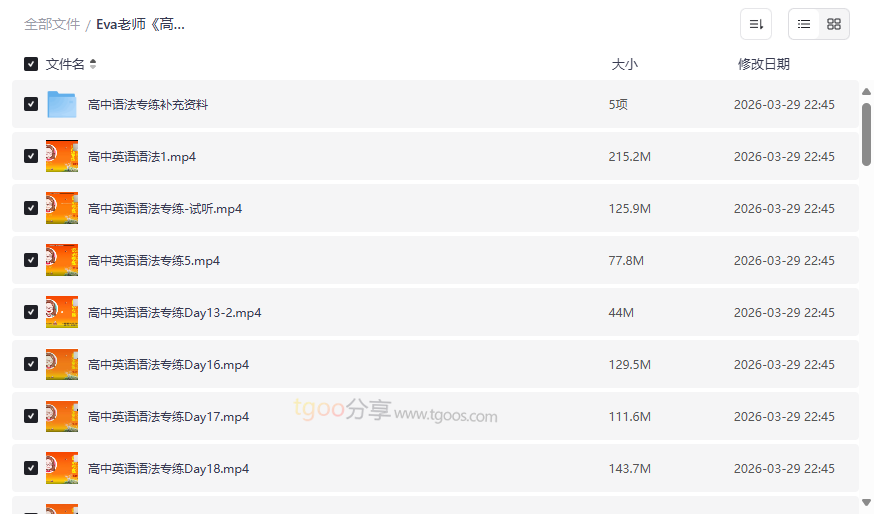Viewport: 874px width, 514px height.
Task: Click the 高中英语语法专练-试听.mp4 thumbnail icon
Action: click(62, 208)
